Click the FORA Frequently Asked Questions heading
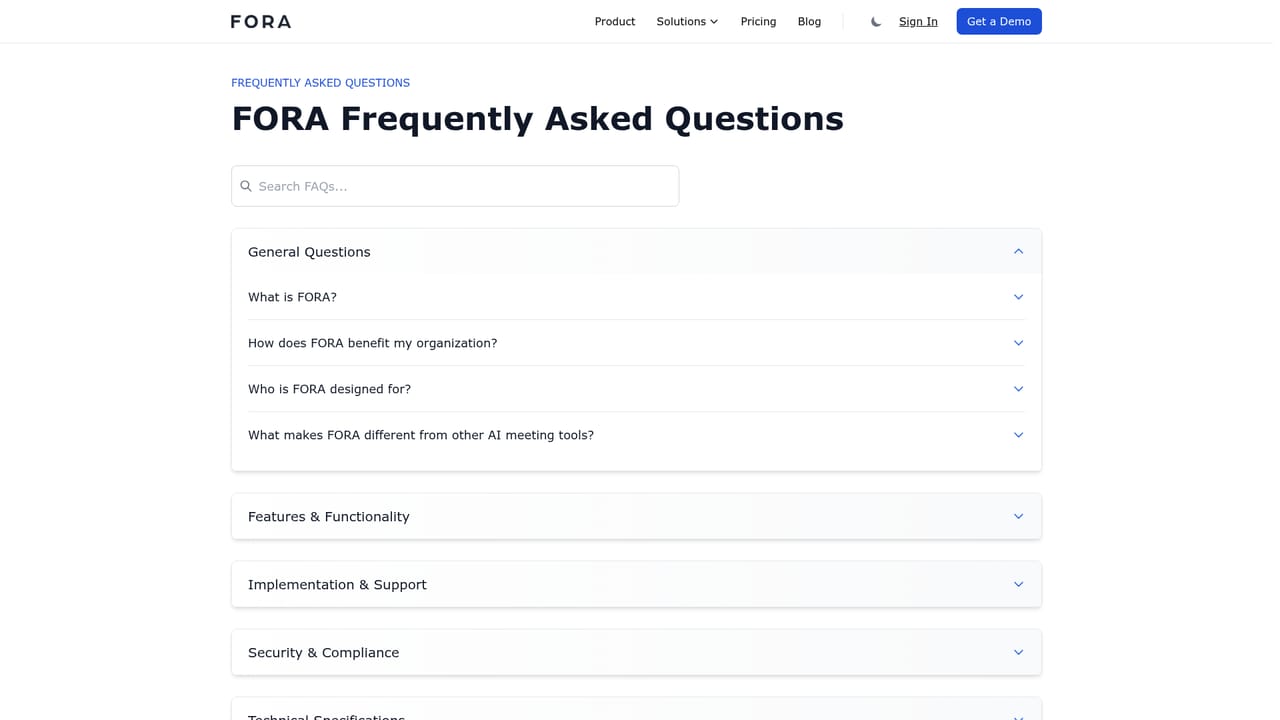Image resolution: width=1280 pixels, height=720 pixels. tap(537, 118)
